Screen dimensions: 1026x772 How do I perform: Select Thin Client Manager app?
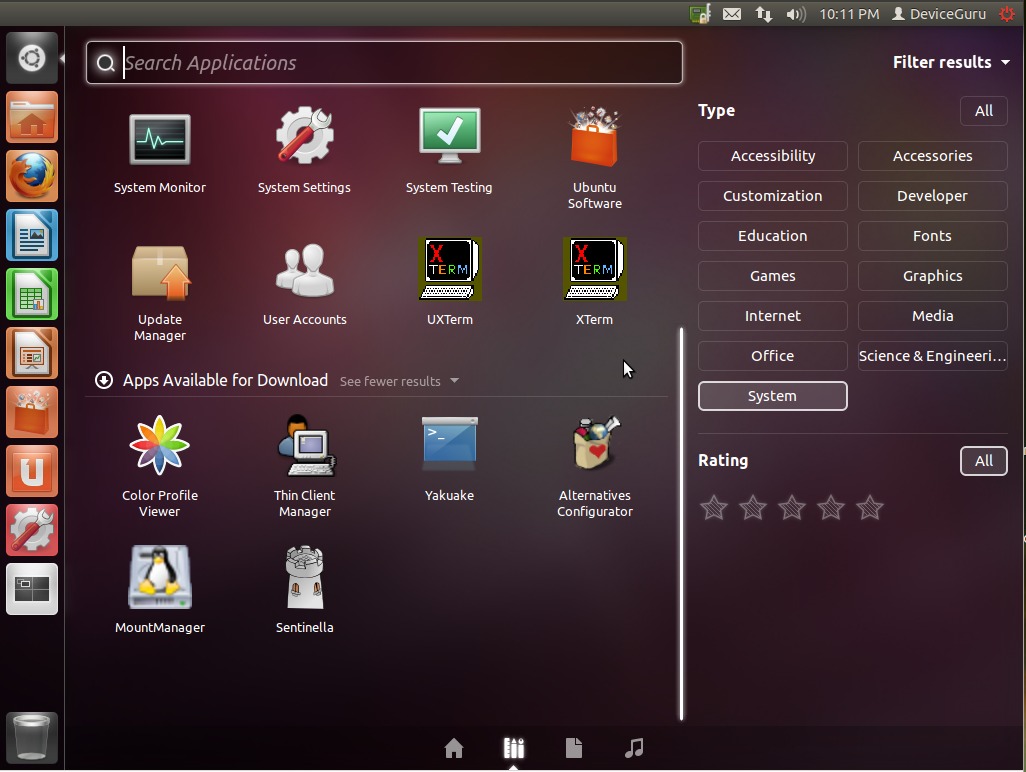(304, 466)
